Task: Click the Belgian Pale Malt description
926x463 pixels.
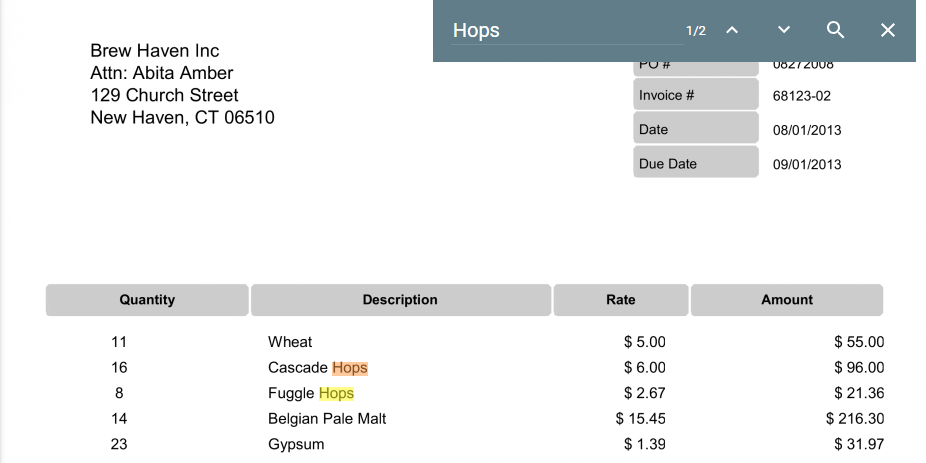Action: [327, 419]
